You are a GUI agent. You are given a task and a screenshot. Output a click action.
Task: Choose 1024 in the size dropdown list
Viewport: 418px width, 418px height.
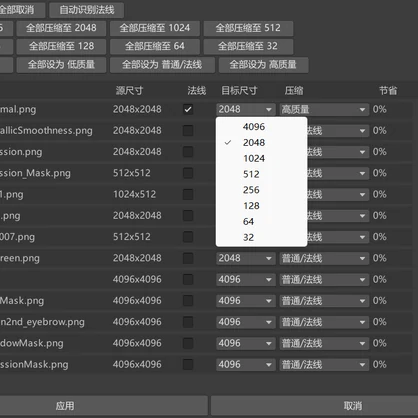(x=261, y=158)
